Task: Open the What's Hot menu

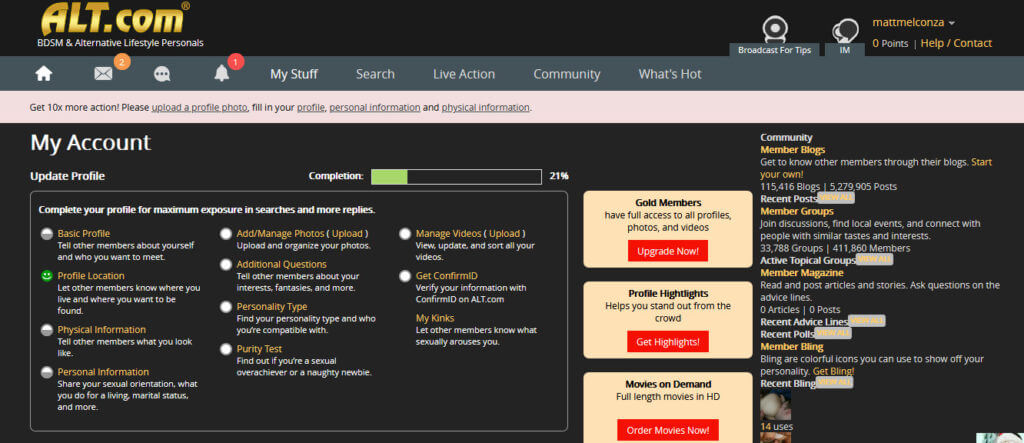Action: point(670,74)
